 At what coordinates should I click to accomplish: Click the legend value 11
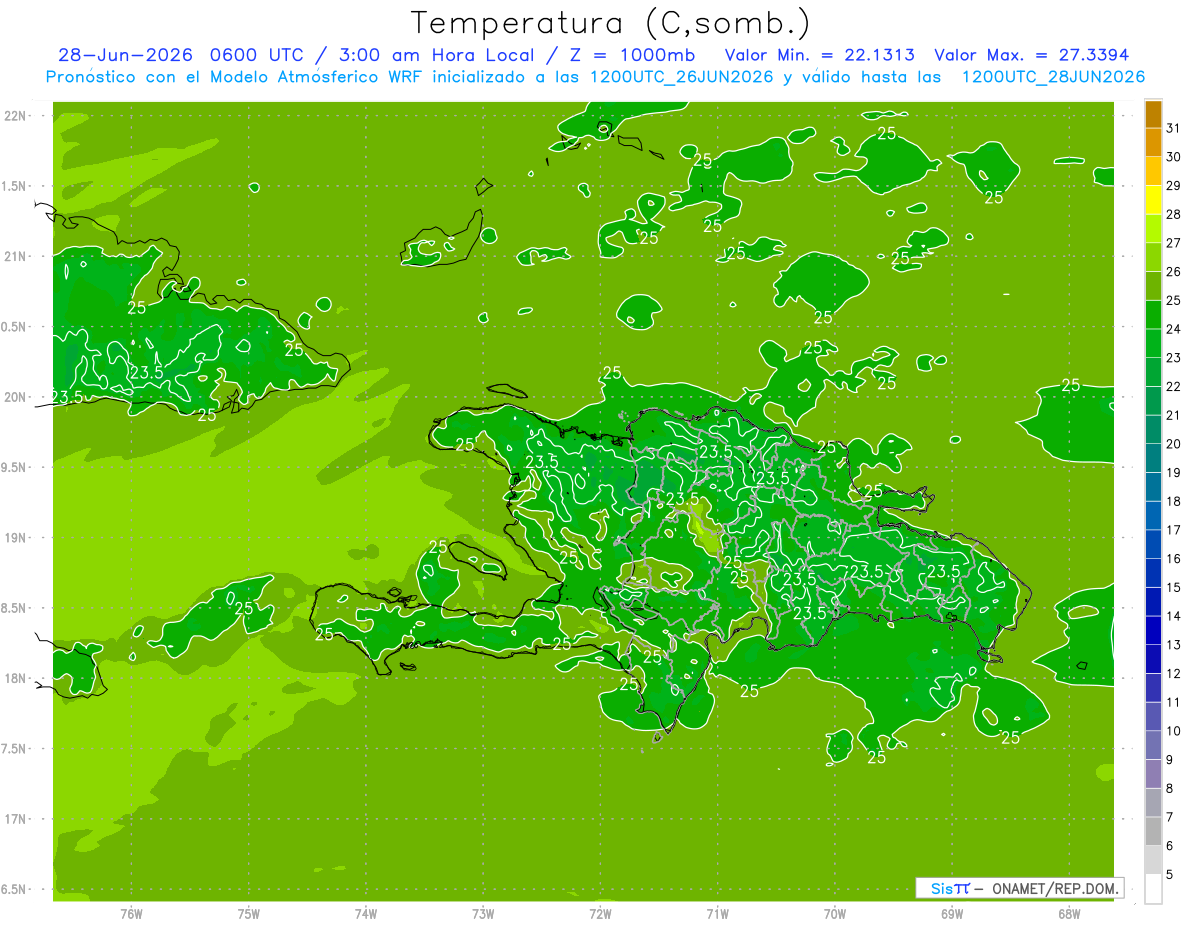coord(1173,702)
